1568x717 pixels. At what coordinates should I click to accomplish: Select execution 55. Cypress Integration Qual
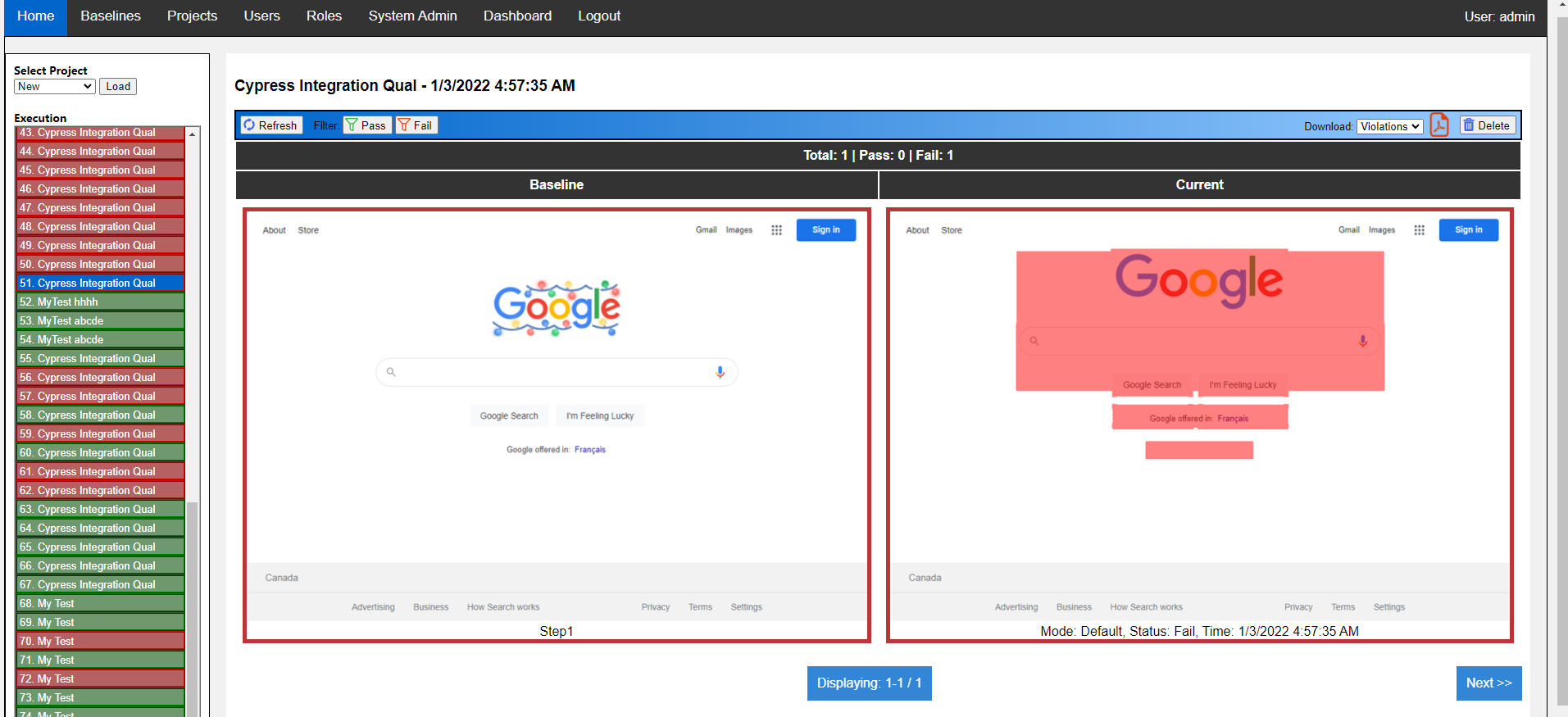[x=100, y=359]
